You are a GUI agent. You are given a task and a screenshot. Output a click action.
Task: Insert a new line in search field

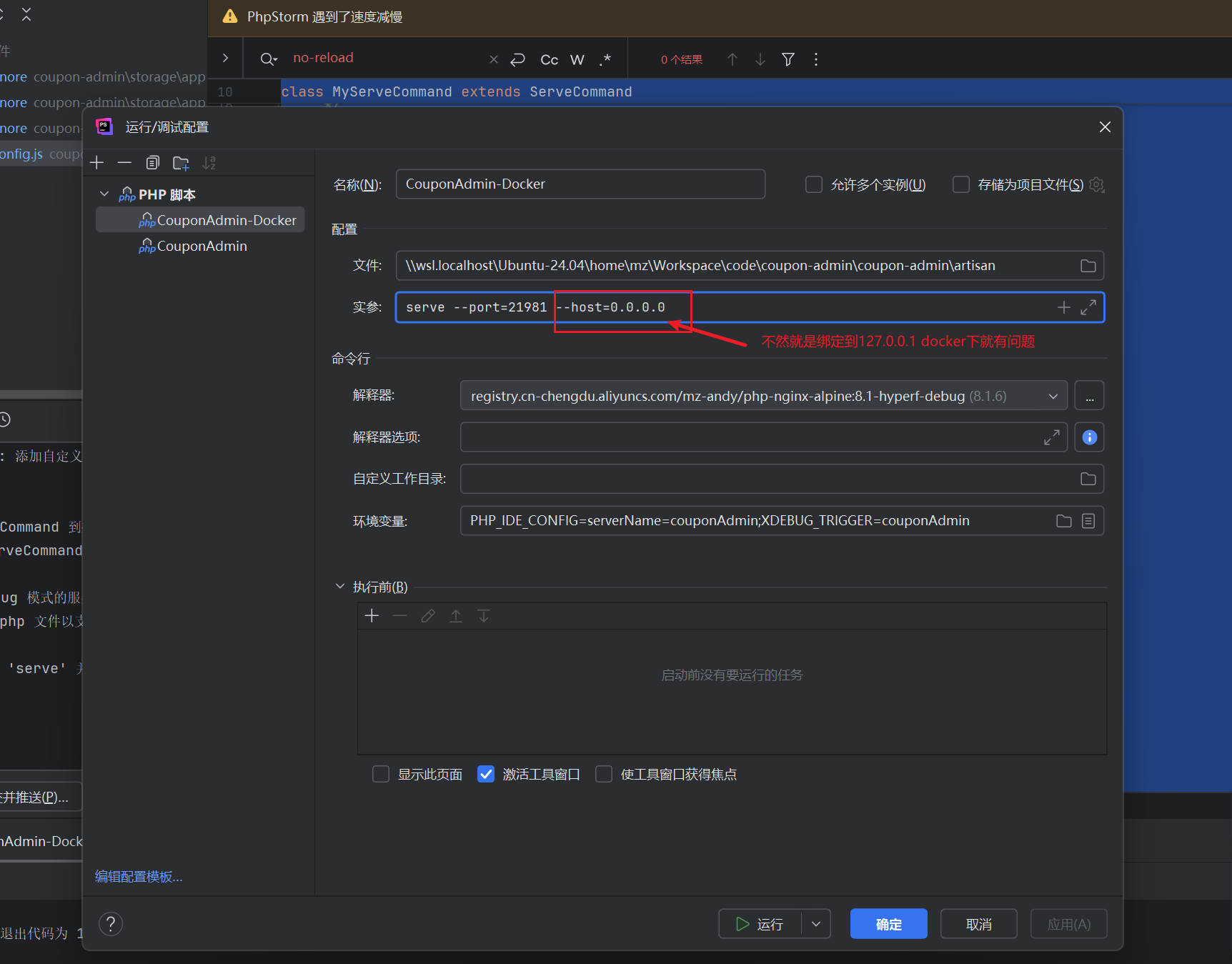point(518,59)
